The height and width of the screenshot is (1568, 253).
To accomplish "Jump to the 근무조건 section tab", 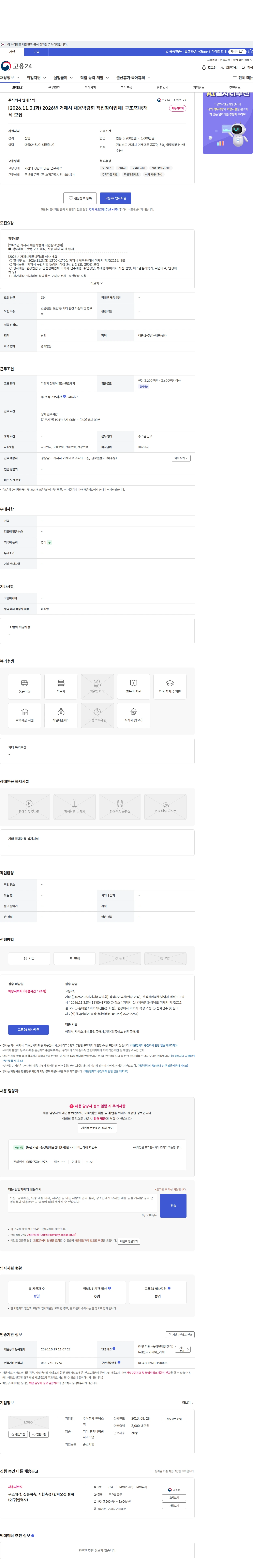I will pyautogui.click(x=54, y=88).
